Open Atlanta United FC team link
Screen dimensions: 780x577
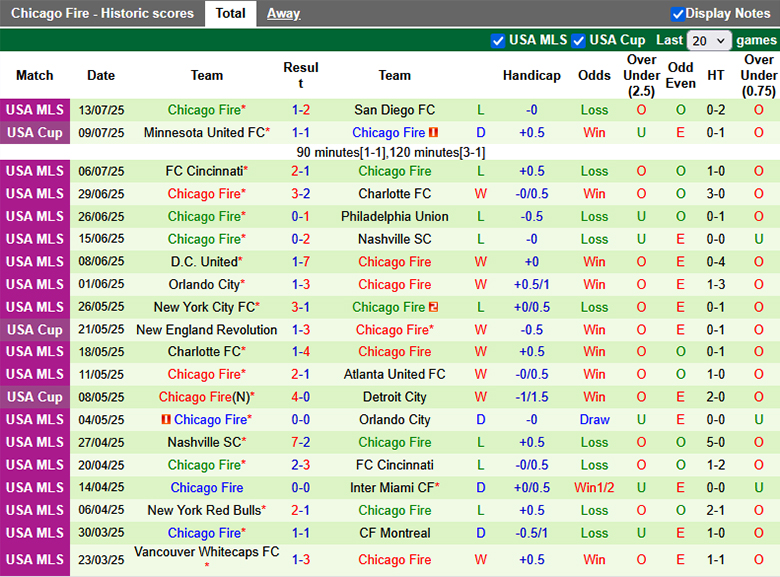point(394,374)
